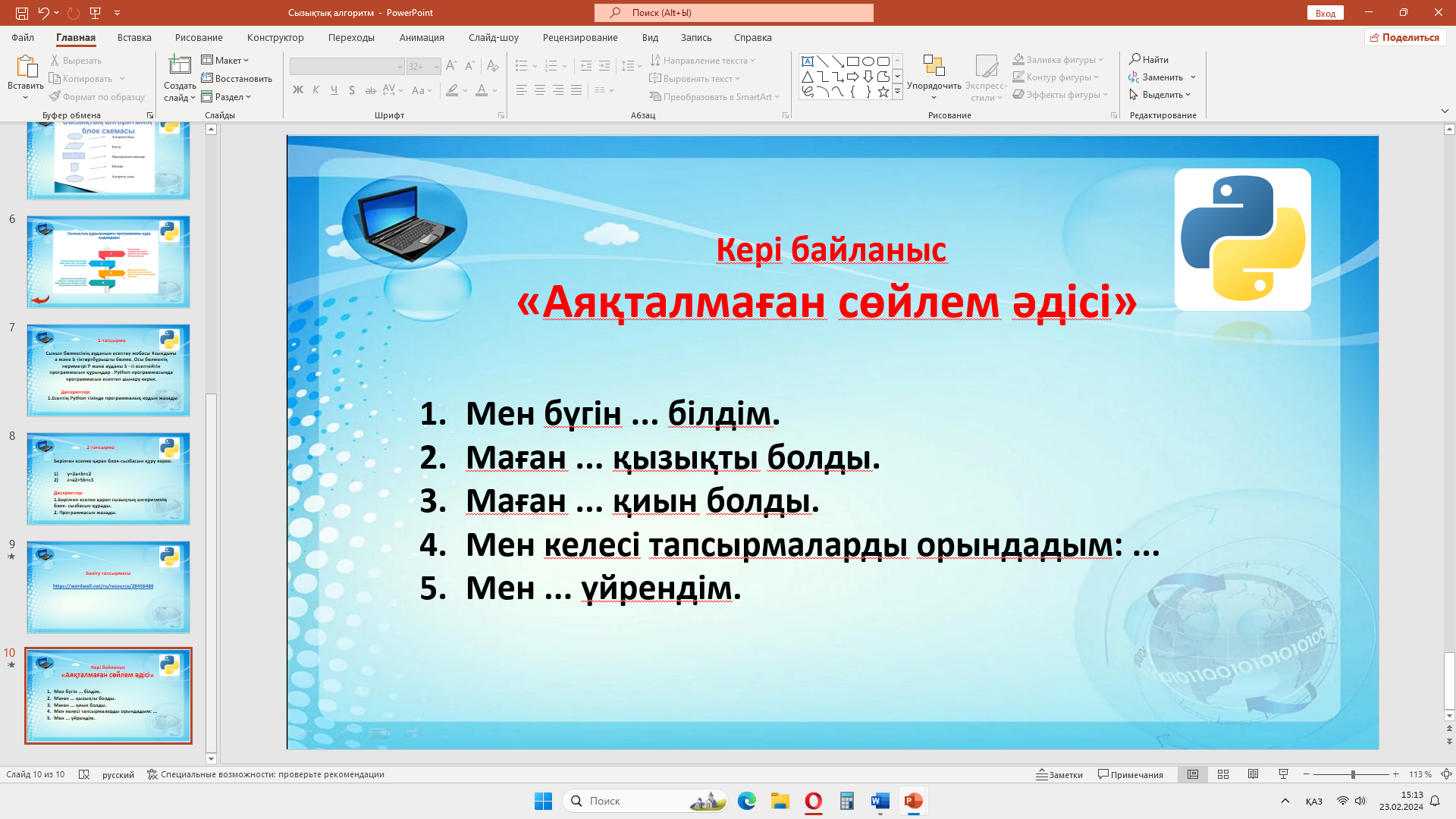Viewport: 1456px width, 819px height.
Task: Toggle Italic (К) formatting
Action: click(x=316, y=90)
